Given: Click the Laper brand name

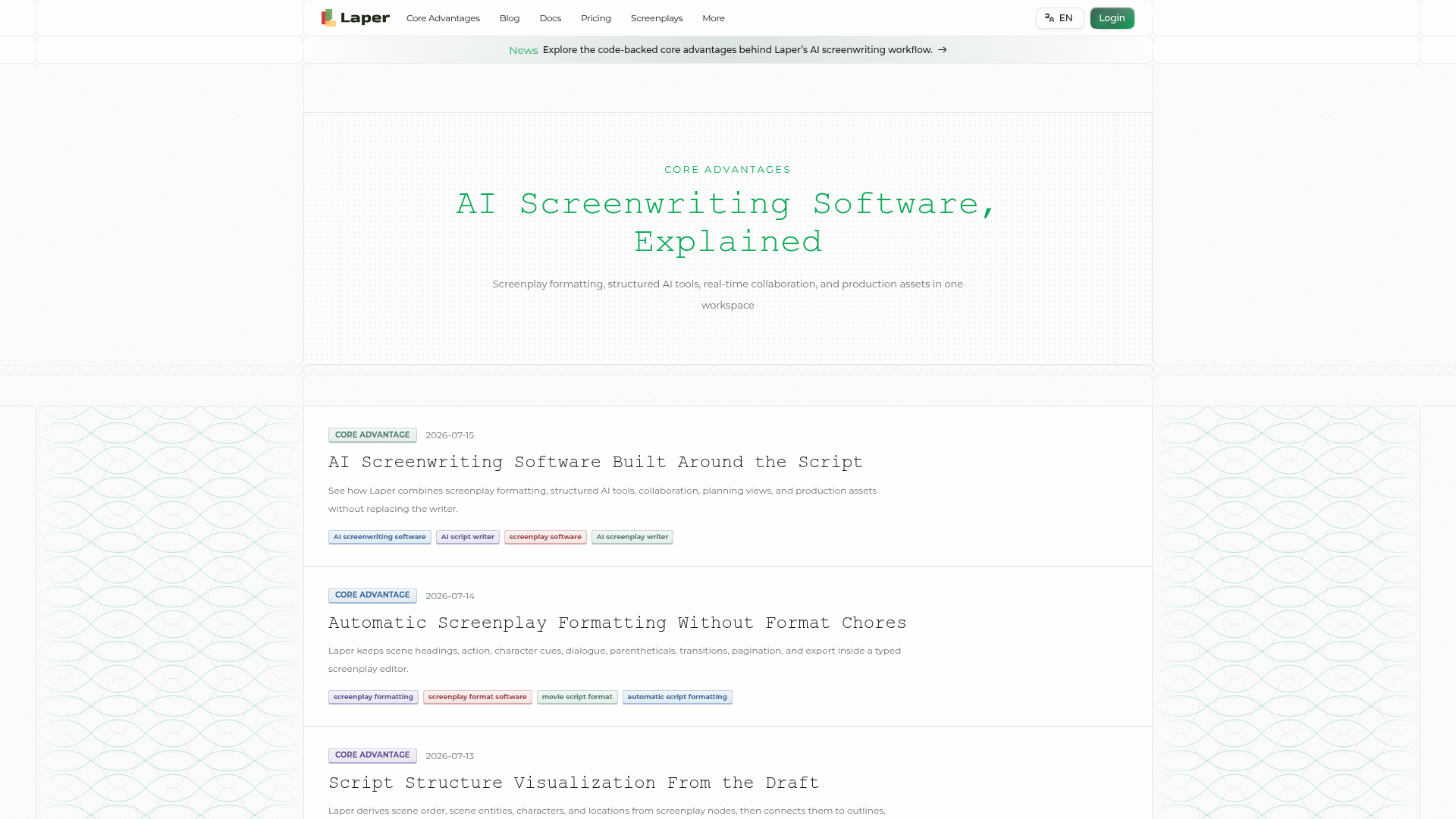Looking at the screenshot, I should point(365,18).
